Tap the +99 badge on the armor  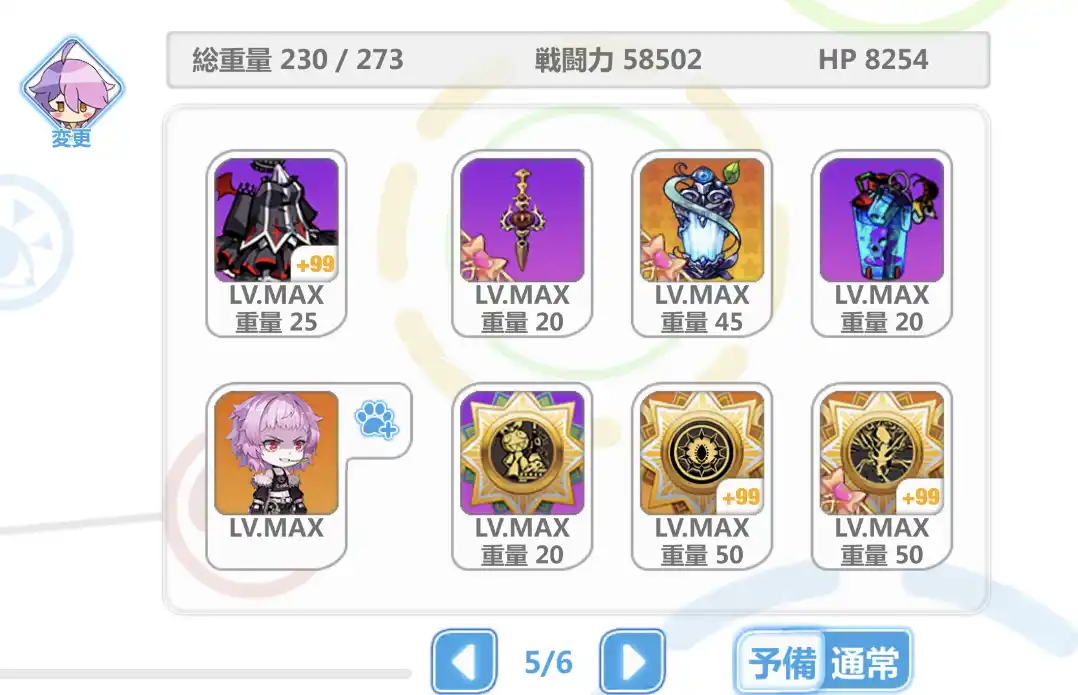coord(316,264)
